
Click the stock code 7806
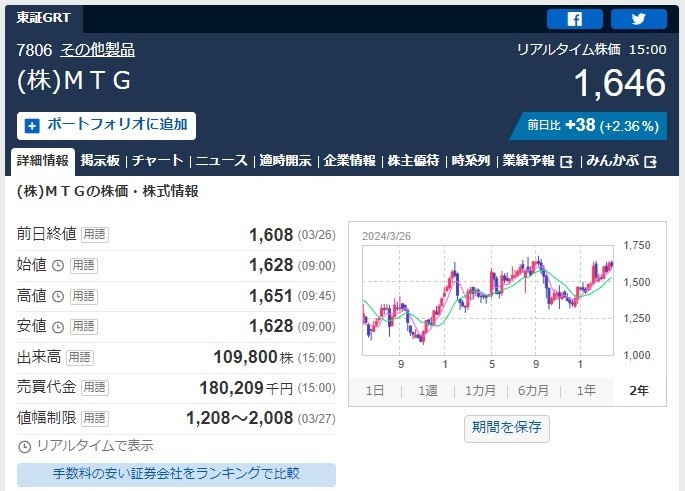click(x=34, y=50)
